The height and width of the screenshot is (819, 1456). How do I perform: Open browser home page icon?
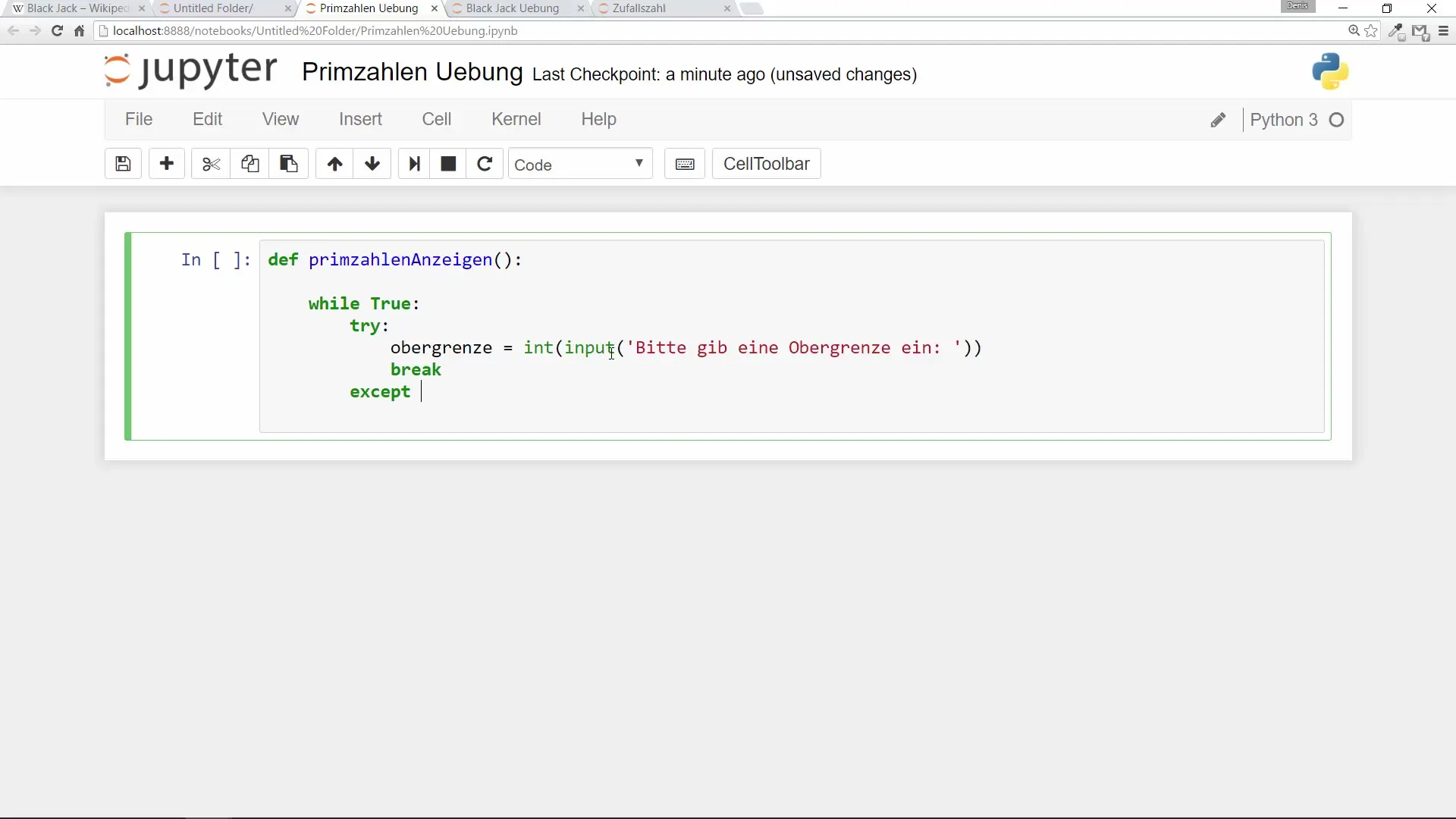coord(79,31)
